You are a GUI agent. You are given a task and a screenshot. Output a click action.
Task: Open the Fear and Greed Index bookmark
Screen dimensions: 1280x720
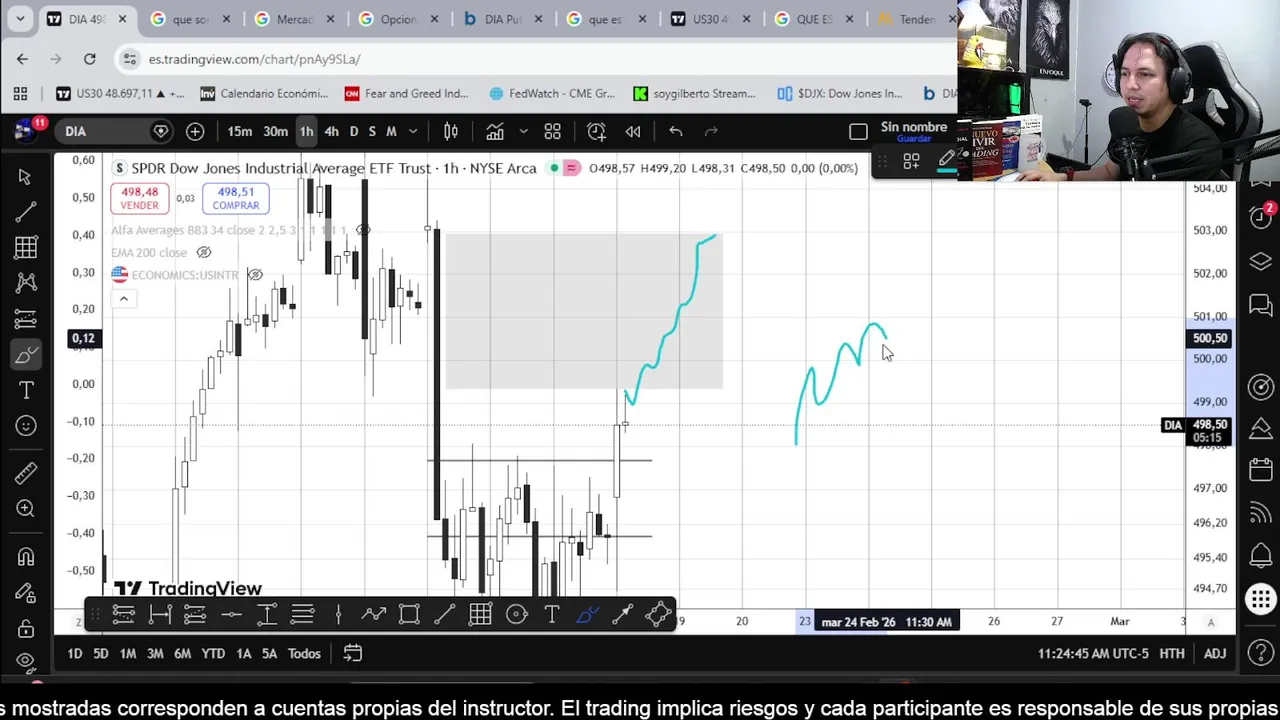[406, 93]
